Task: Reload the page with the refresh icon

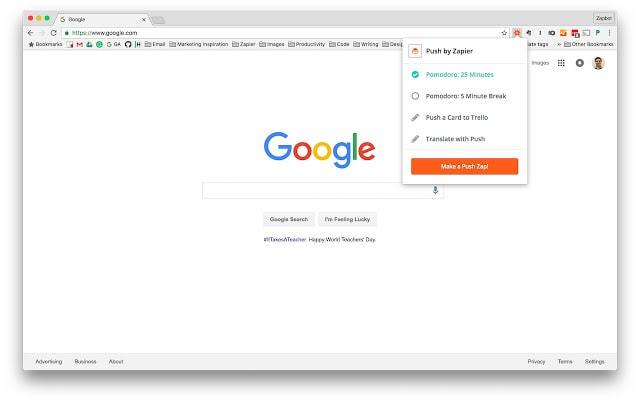Action: (53, 33)
